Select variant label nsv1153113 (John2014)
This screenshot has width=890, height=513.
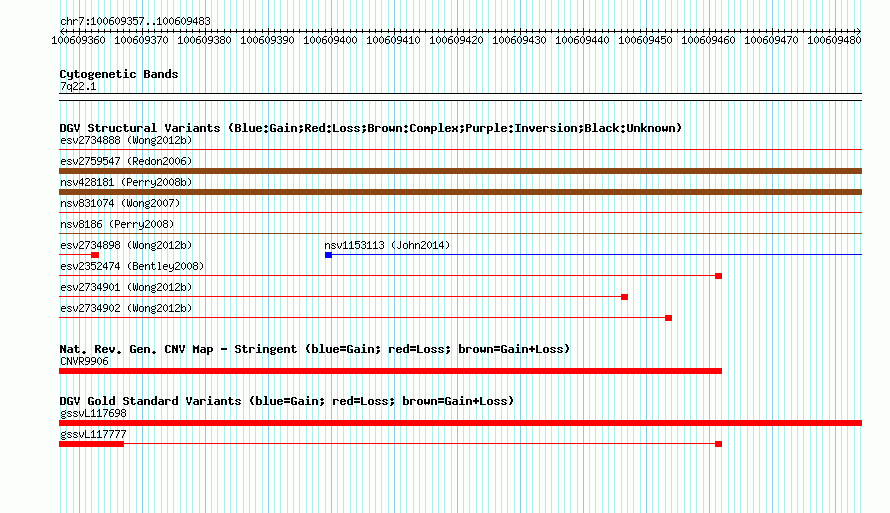pos(387,245)
